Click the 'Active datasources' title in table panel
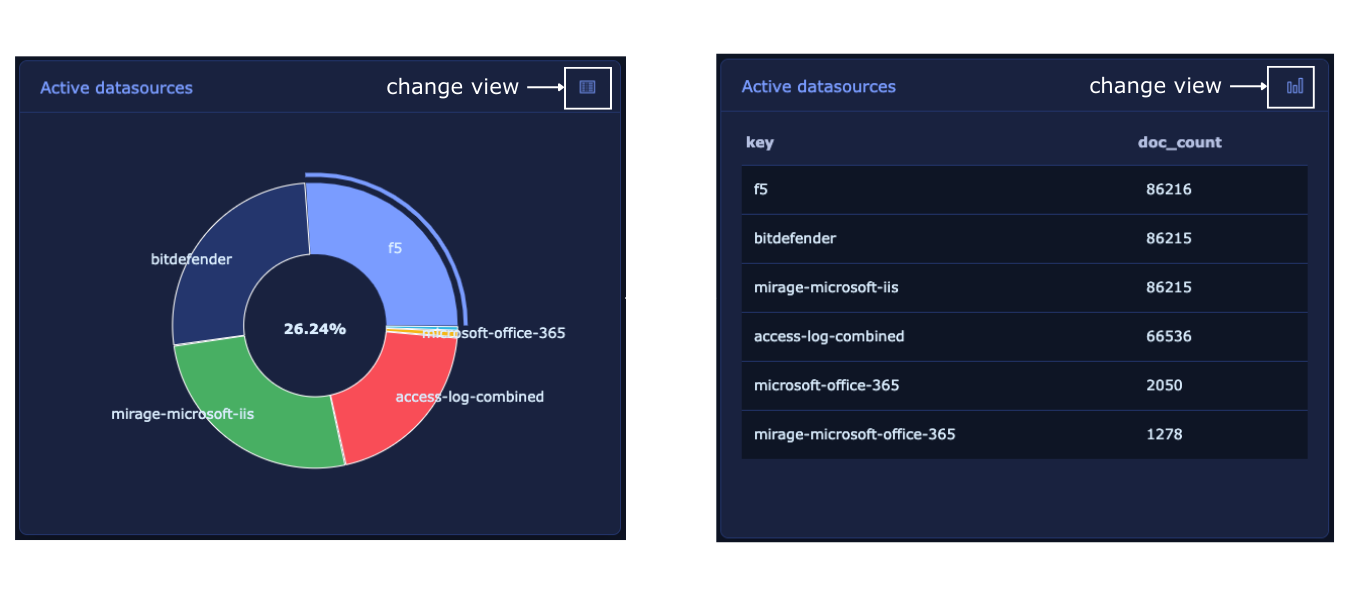 pyautogui.click(x=818, y=87)
